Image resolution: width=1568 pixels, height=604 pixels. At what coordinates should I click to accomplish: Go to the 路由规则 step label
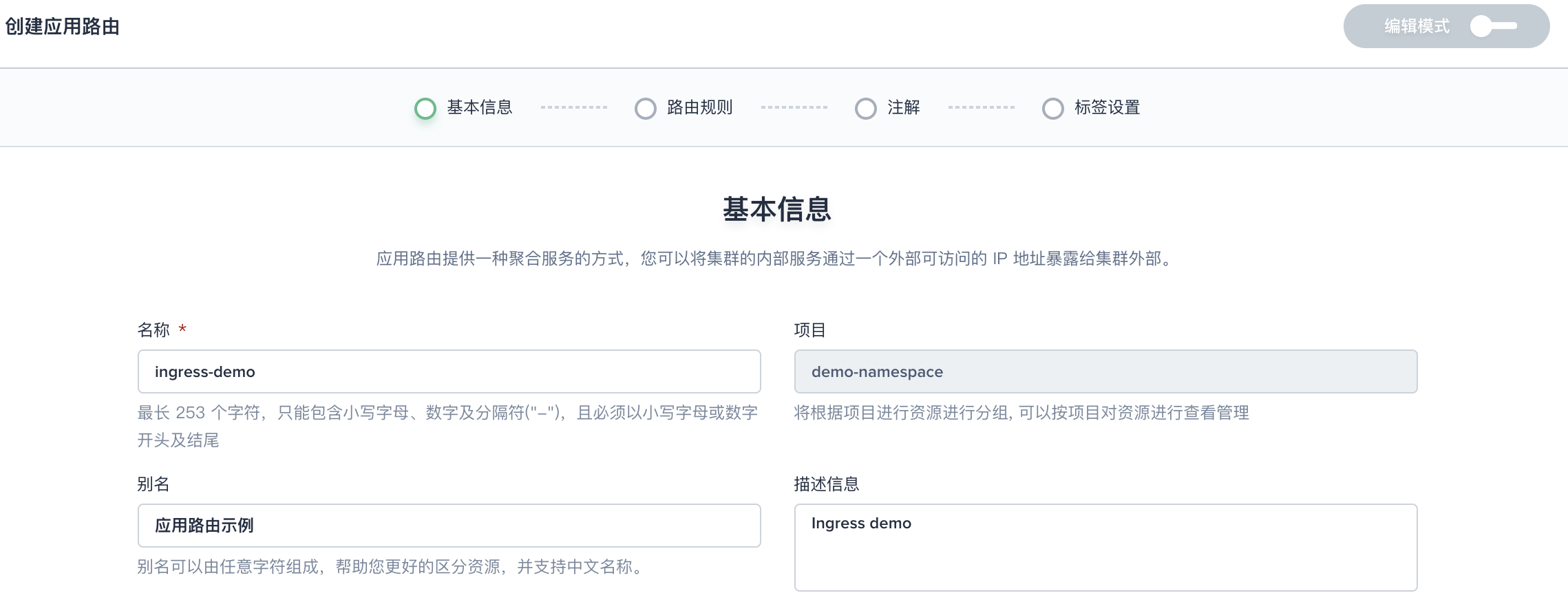click(700, 107)
